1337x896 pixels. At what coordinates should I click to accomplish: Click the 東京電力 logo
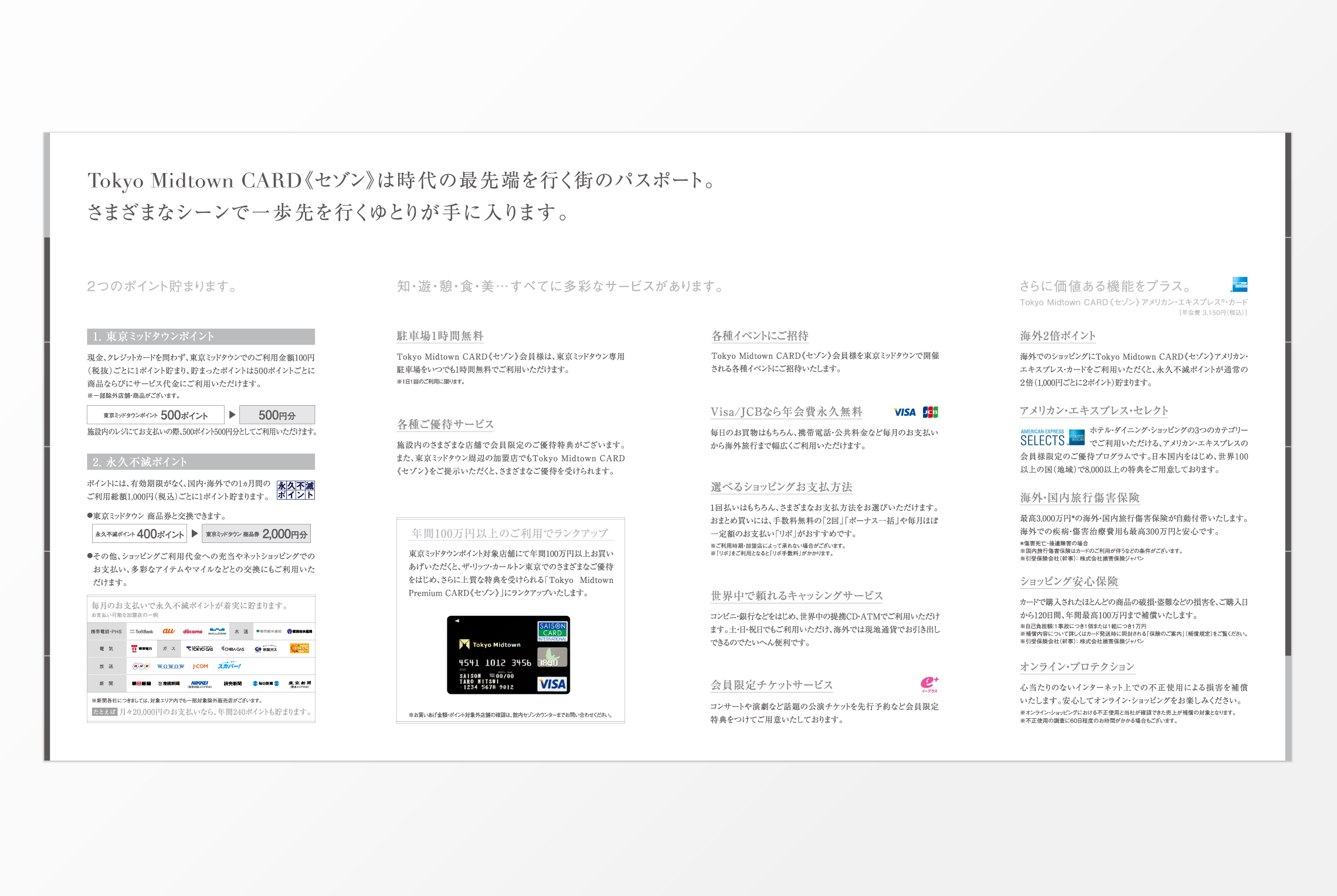[142, 649]
